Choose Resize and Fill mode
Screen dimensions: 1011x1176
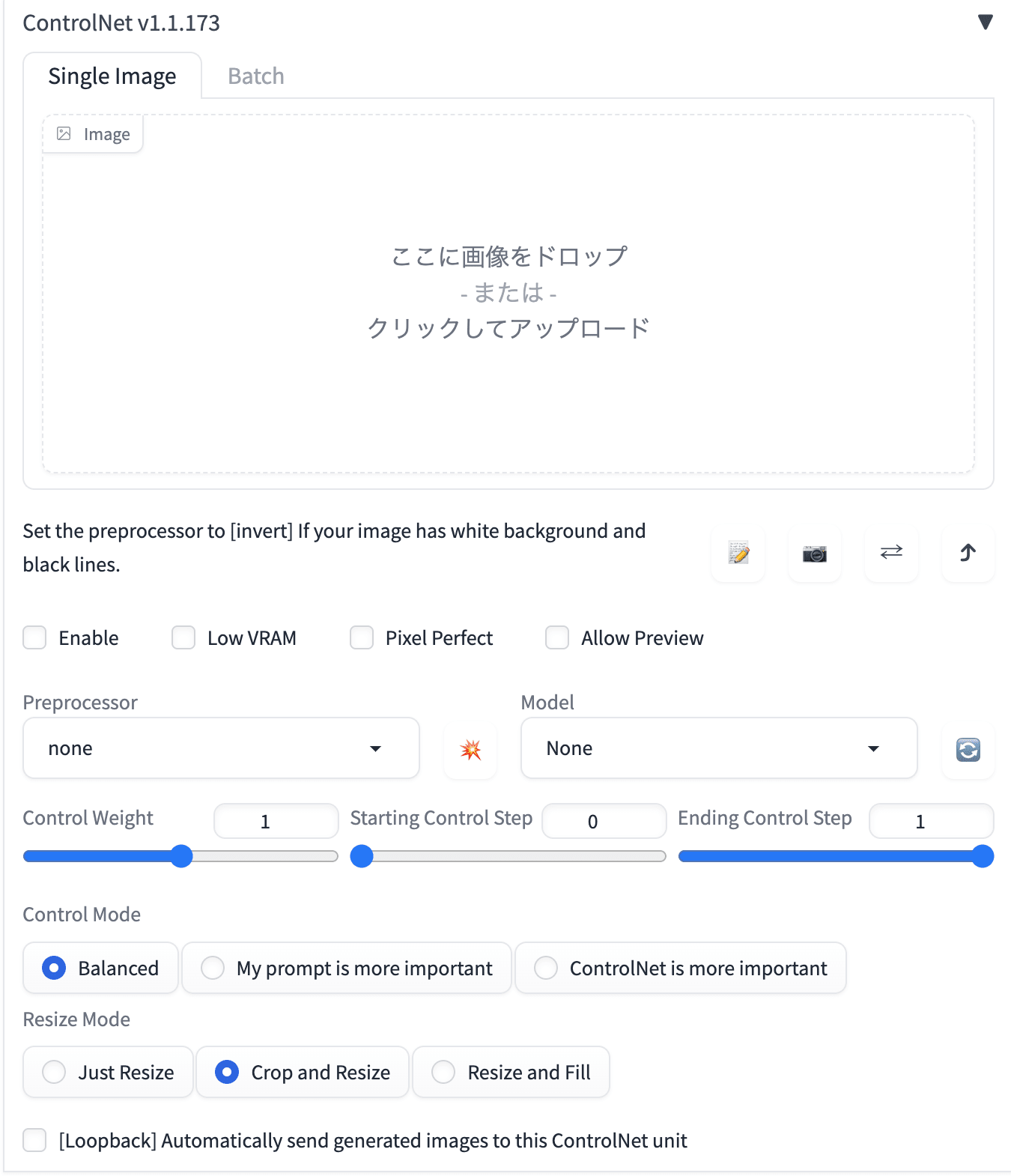point(511,1072)
